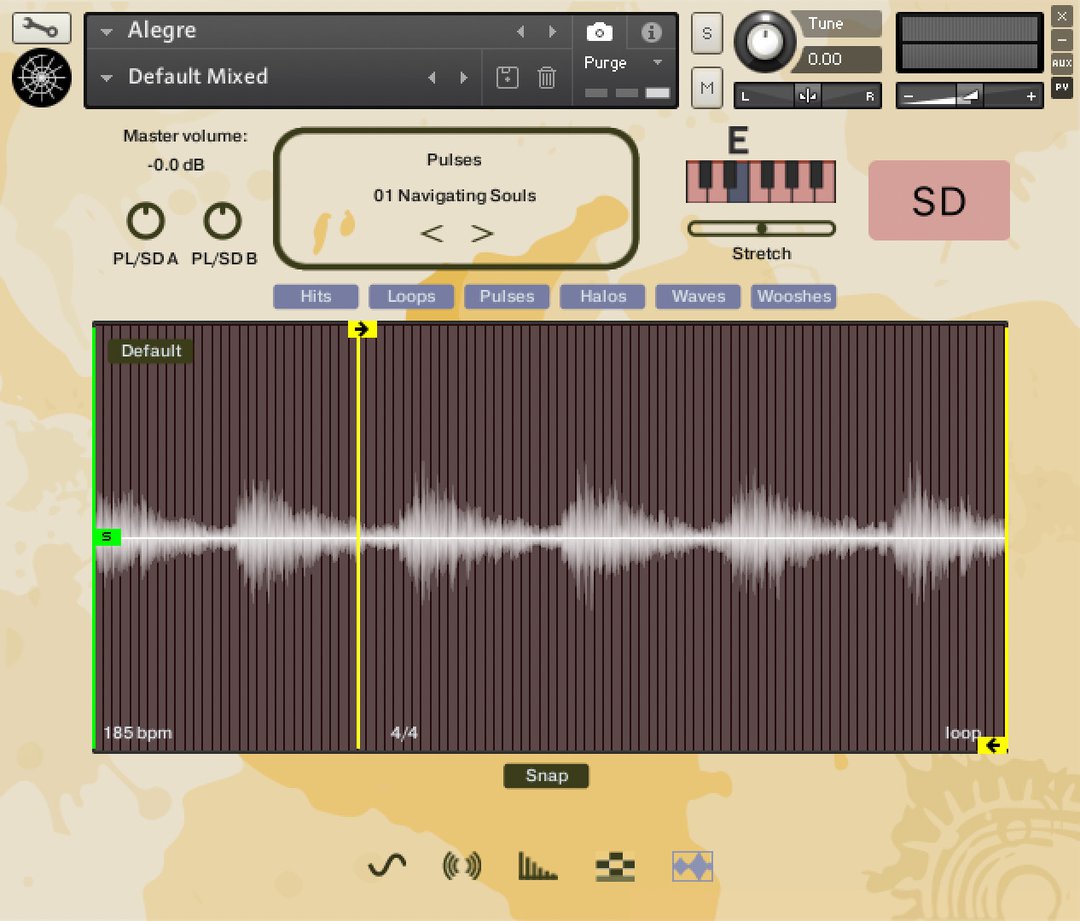The image size is (1080, 921).
Task: Adjust the Stretch slider
Action: click(x=761, y=229)
